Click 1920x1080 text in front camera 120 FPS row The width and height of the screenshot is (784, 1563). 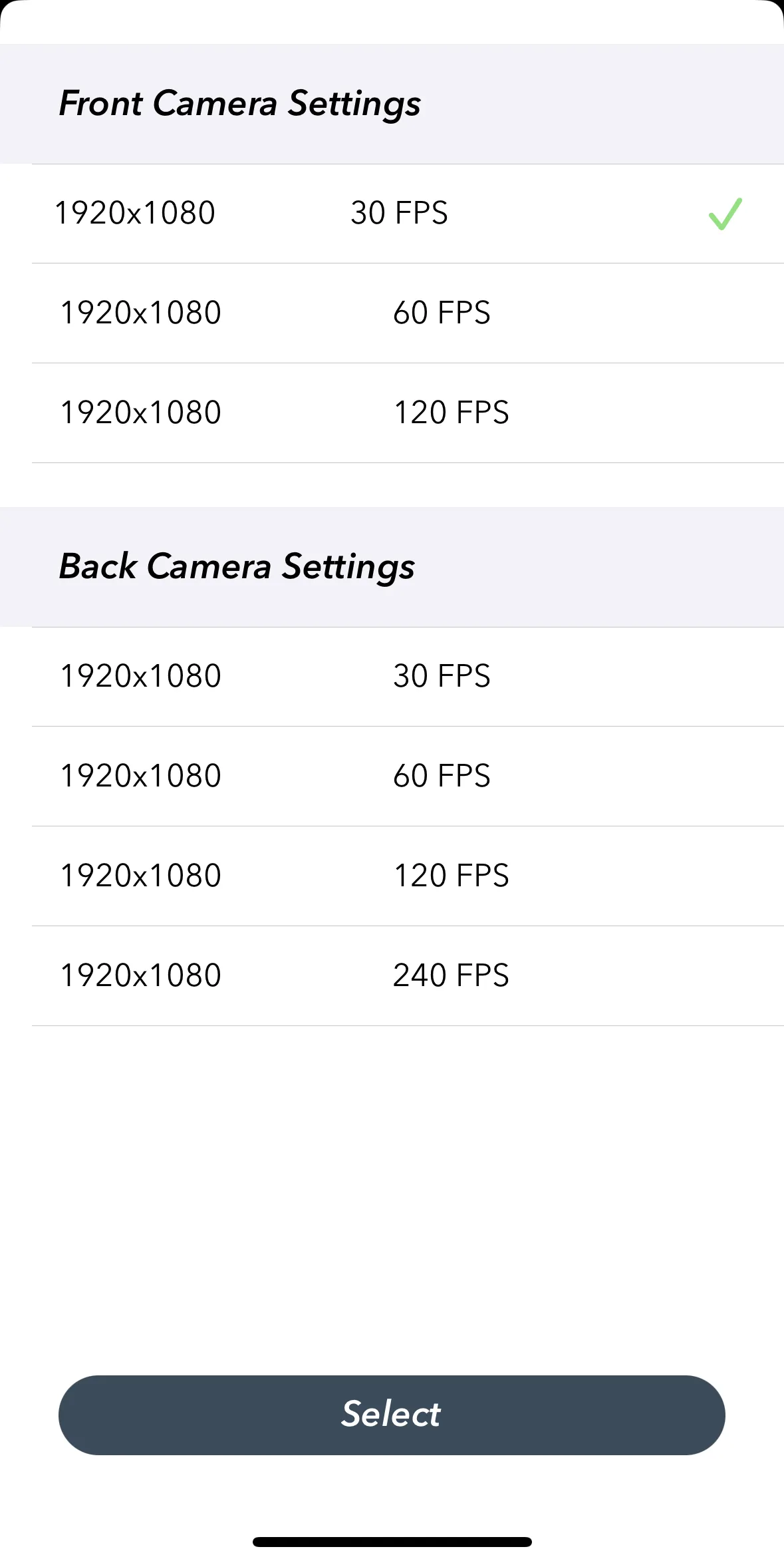[x=140, y=413]
